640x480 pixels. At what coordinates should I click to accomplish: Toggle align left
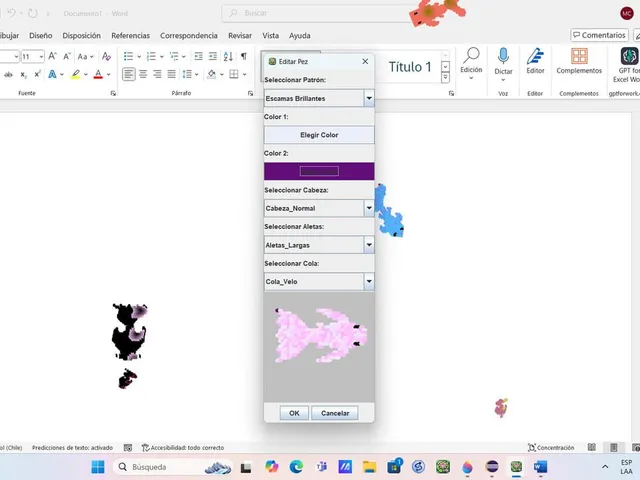[129, 74]
